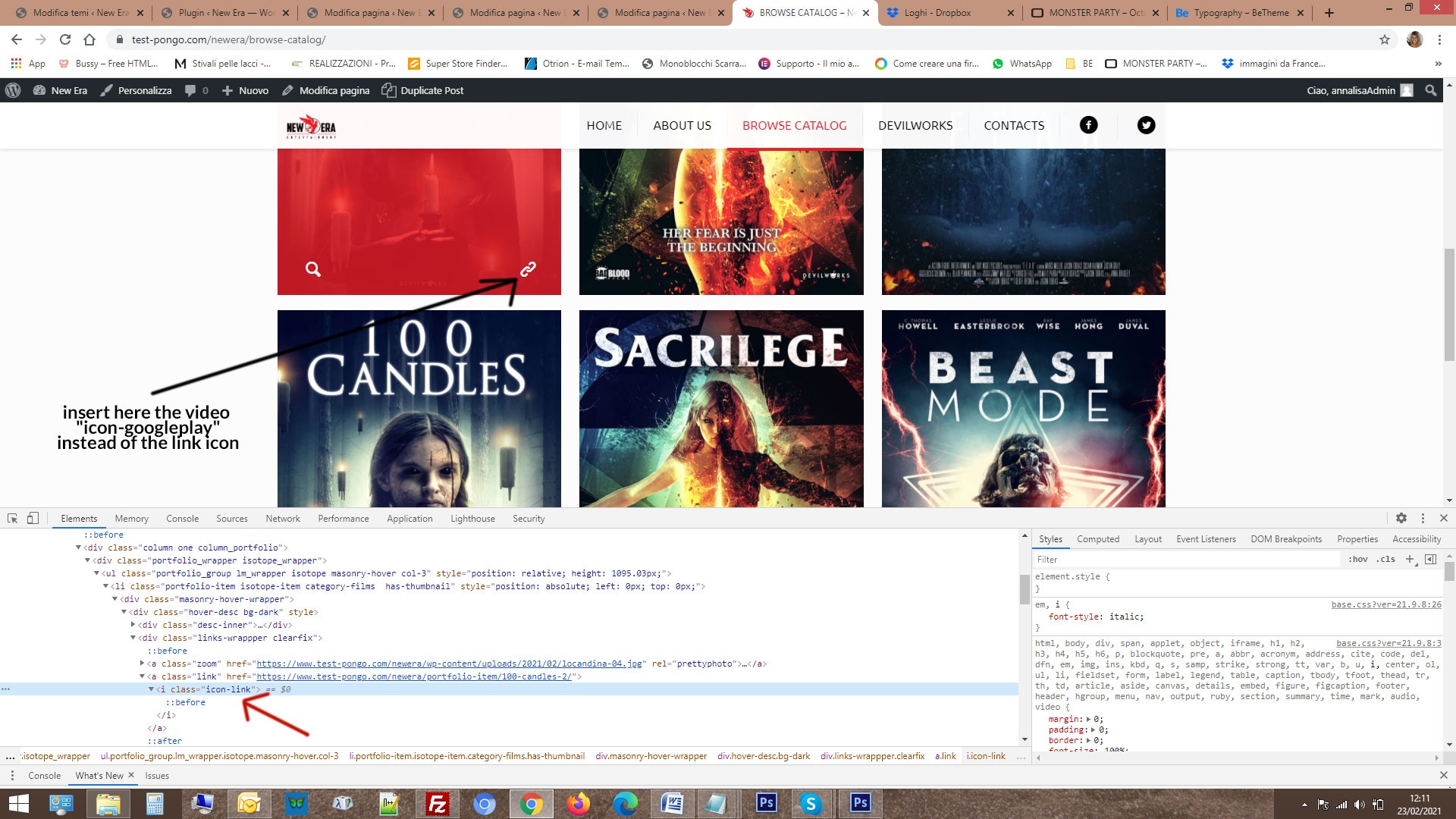Image resolution: width=1456 pixels, height=819 pixels.
Task: Click the Facebook icon in site header
Action: (x=1088, y=125)
